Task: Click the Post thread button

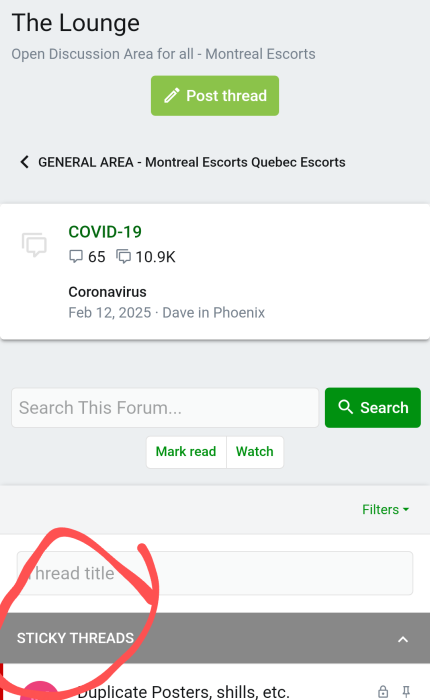Action: click(215, 96)
